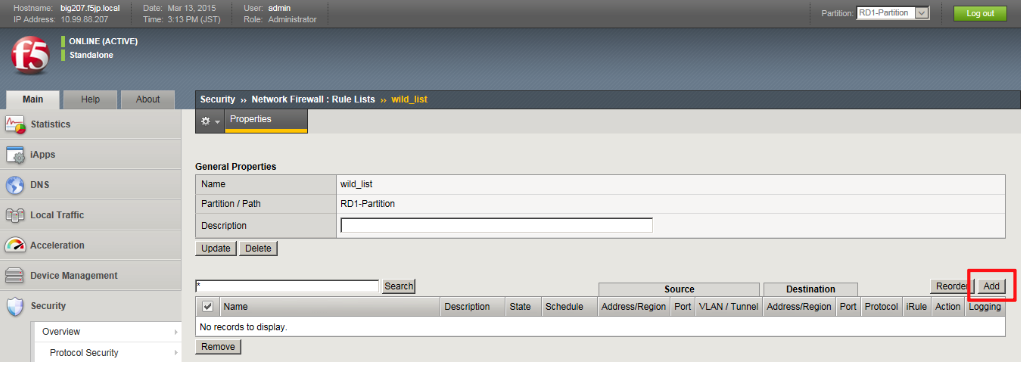Click the wild_list breadcrumb text
The height and width of the screenshot is (366, 1022).
[409, 100]
